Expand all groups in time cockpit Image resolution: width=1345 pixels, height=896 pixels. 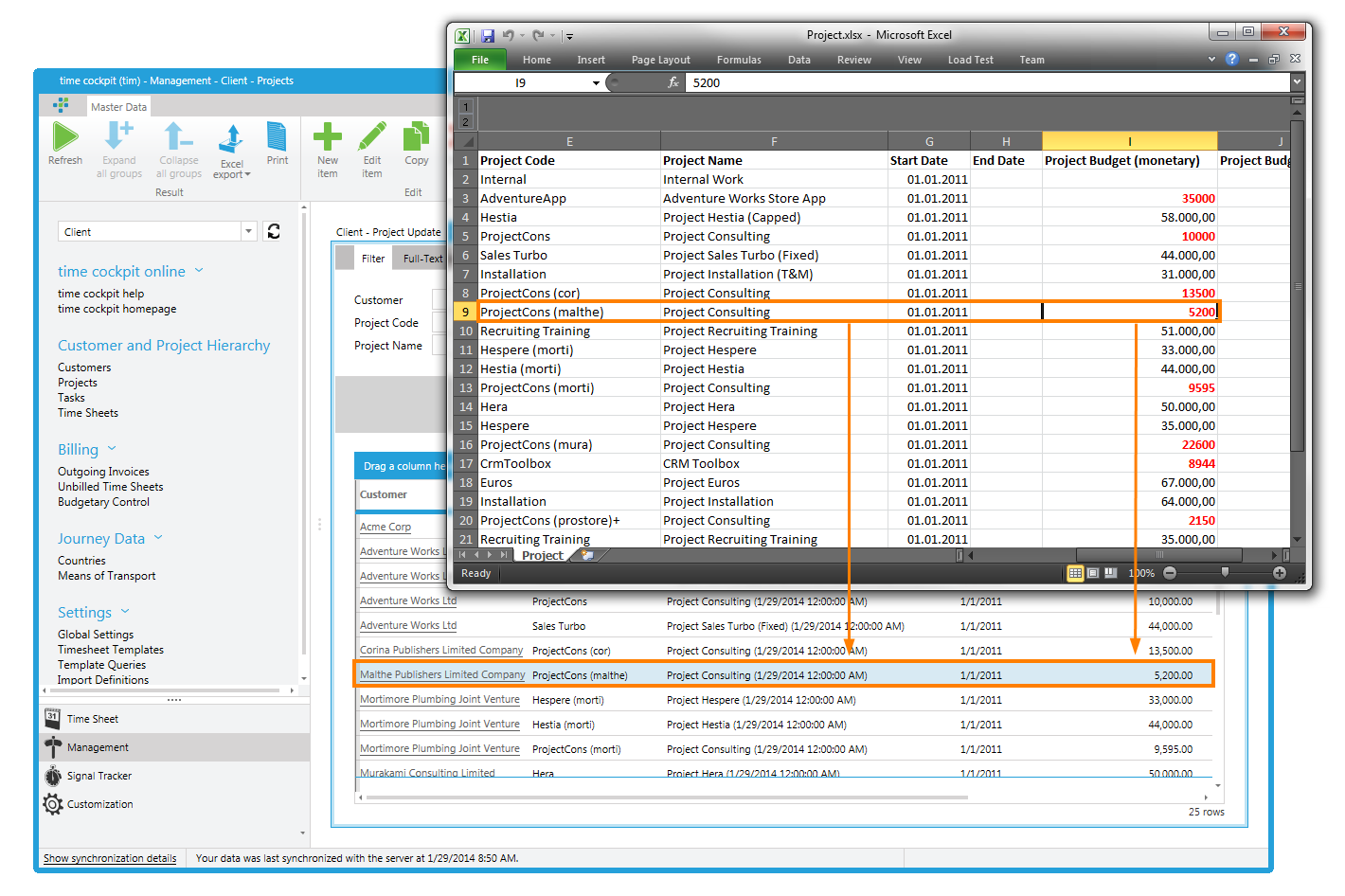pos(119,151)
